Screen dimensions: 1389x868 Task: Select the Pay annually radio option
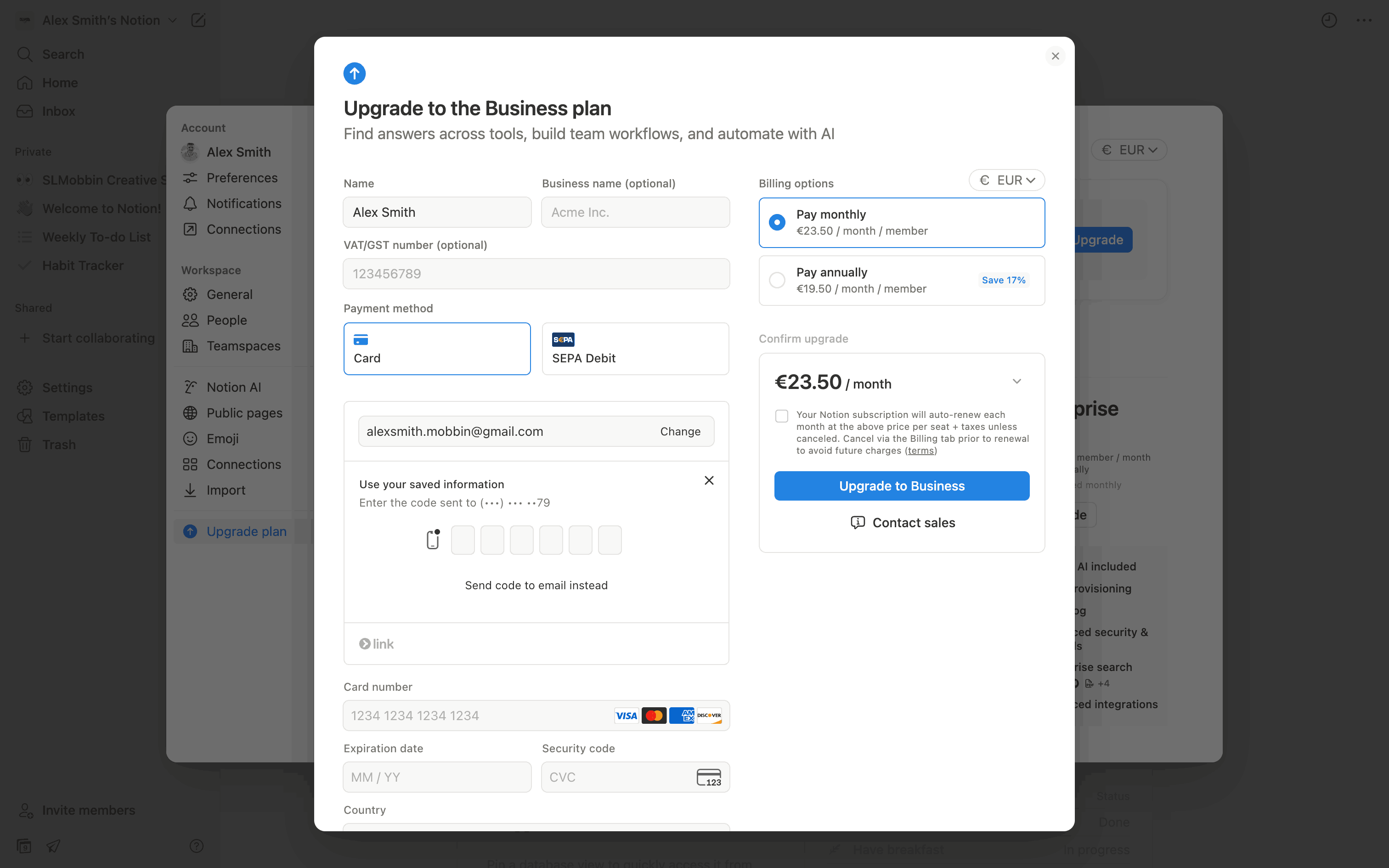point(777,280)
